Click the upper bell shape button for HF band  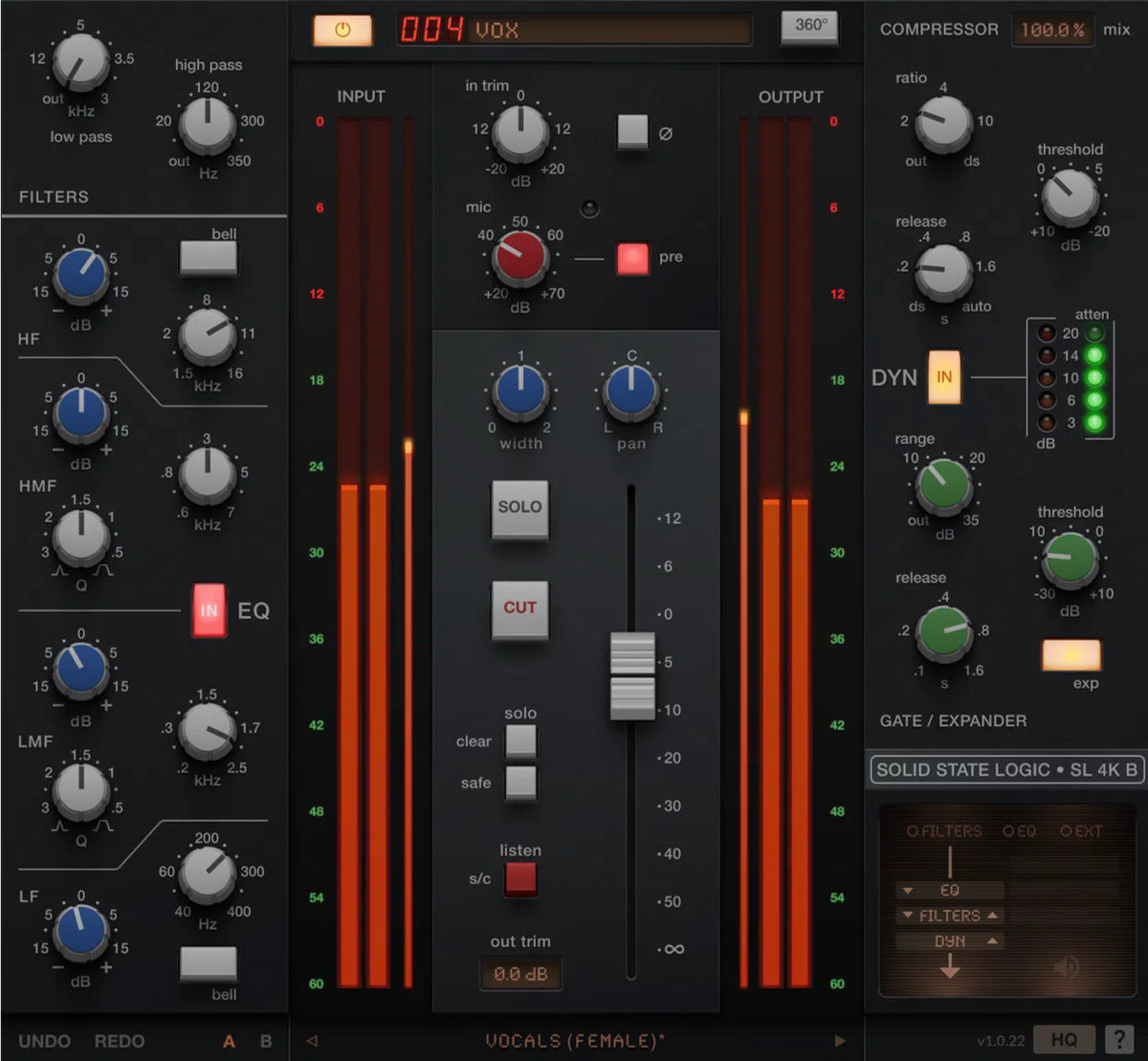point(208,256)
